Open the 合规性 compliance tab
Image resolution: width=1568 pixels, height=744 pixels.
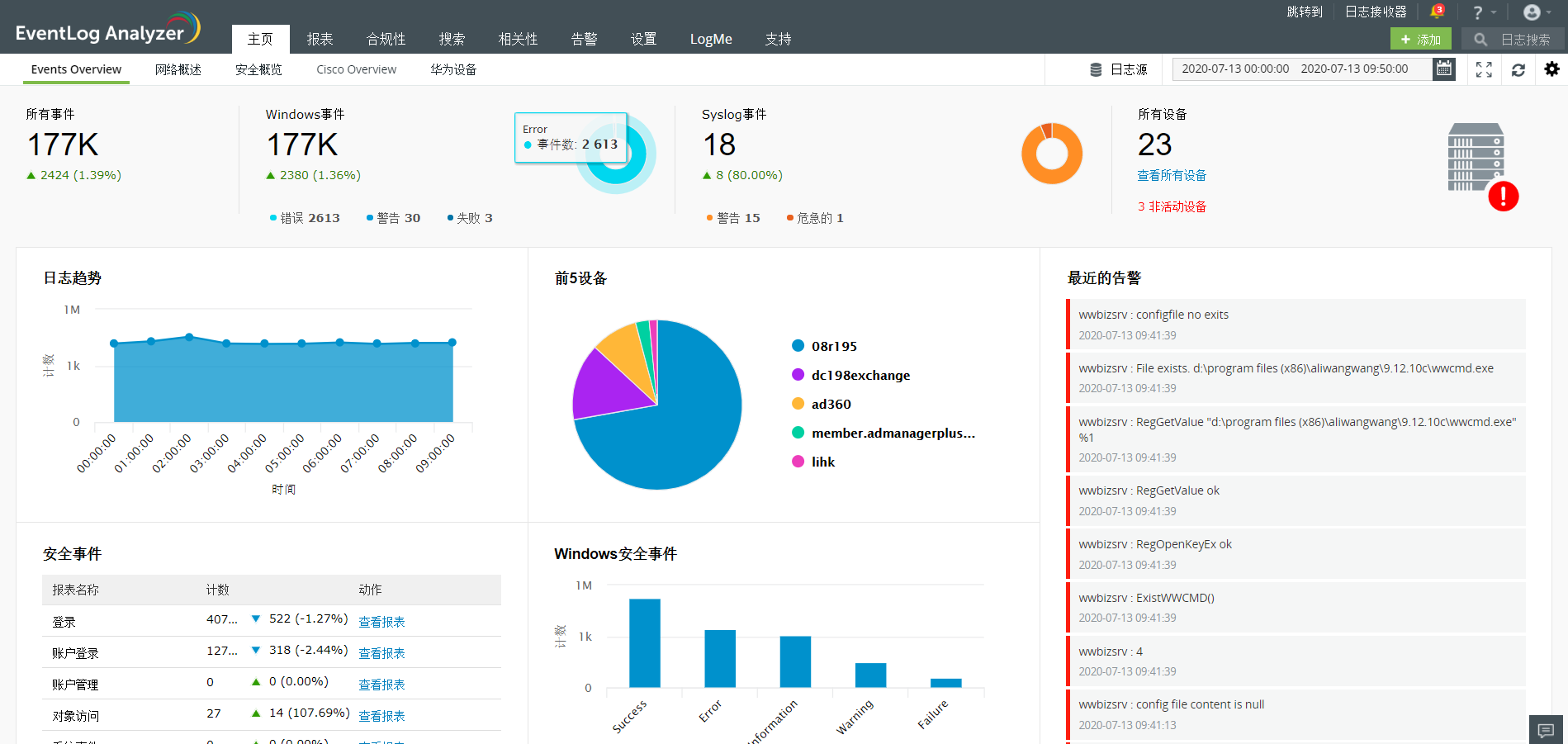coord(386,39)
